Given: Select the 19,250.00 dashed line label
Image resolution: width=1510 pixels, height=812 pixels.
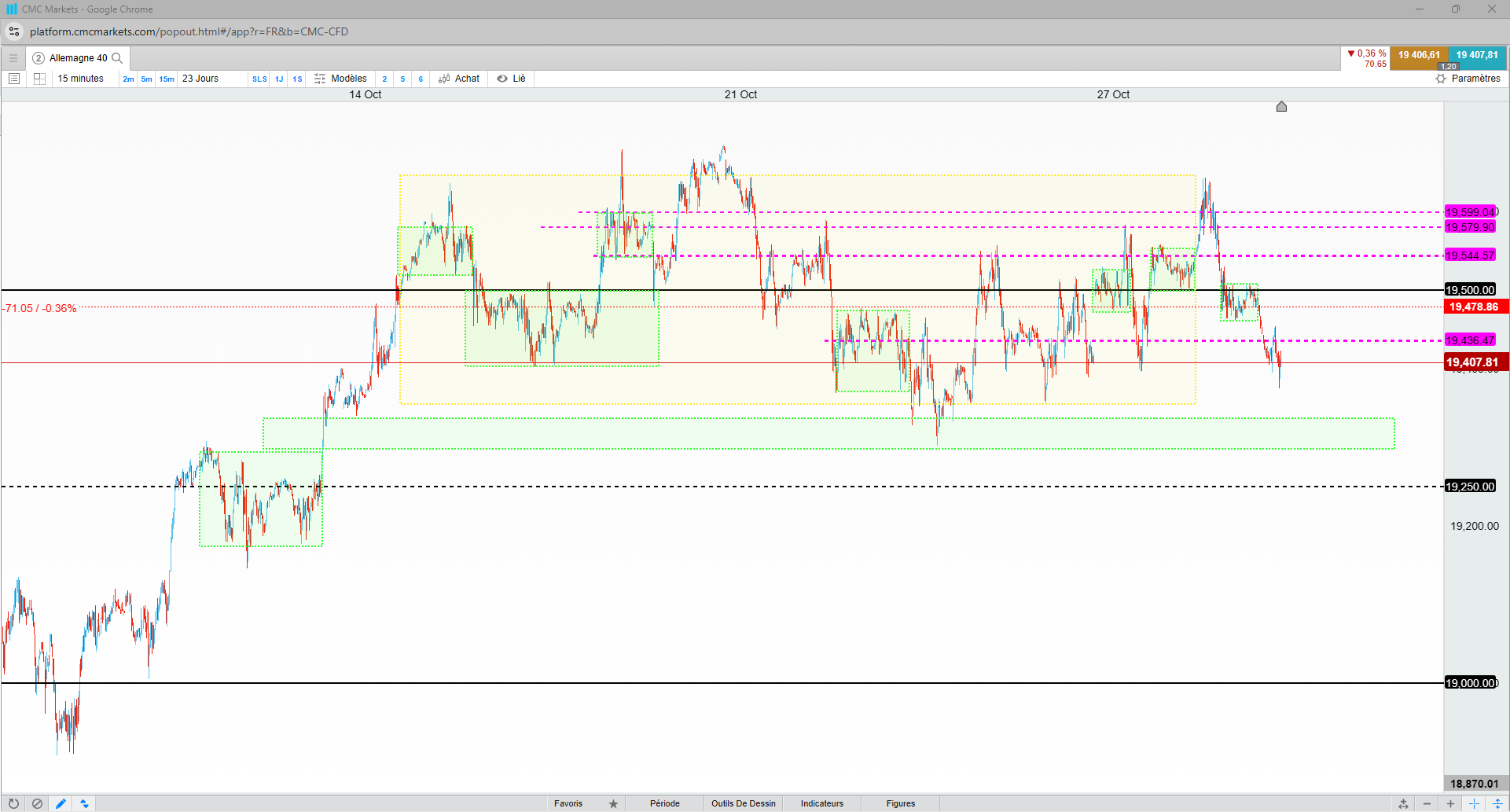Looking at the screenshot, I should click(1470, 487).
